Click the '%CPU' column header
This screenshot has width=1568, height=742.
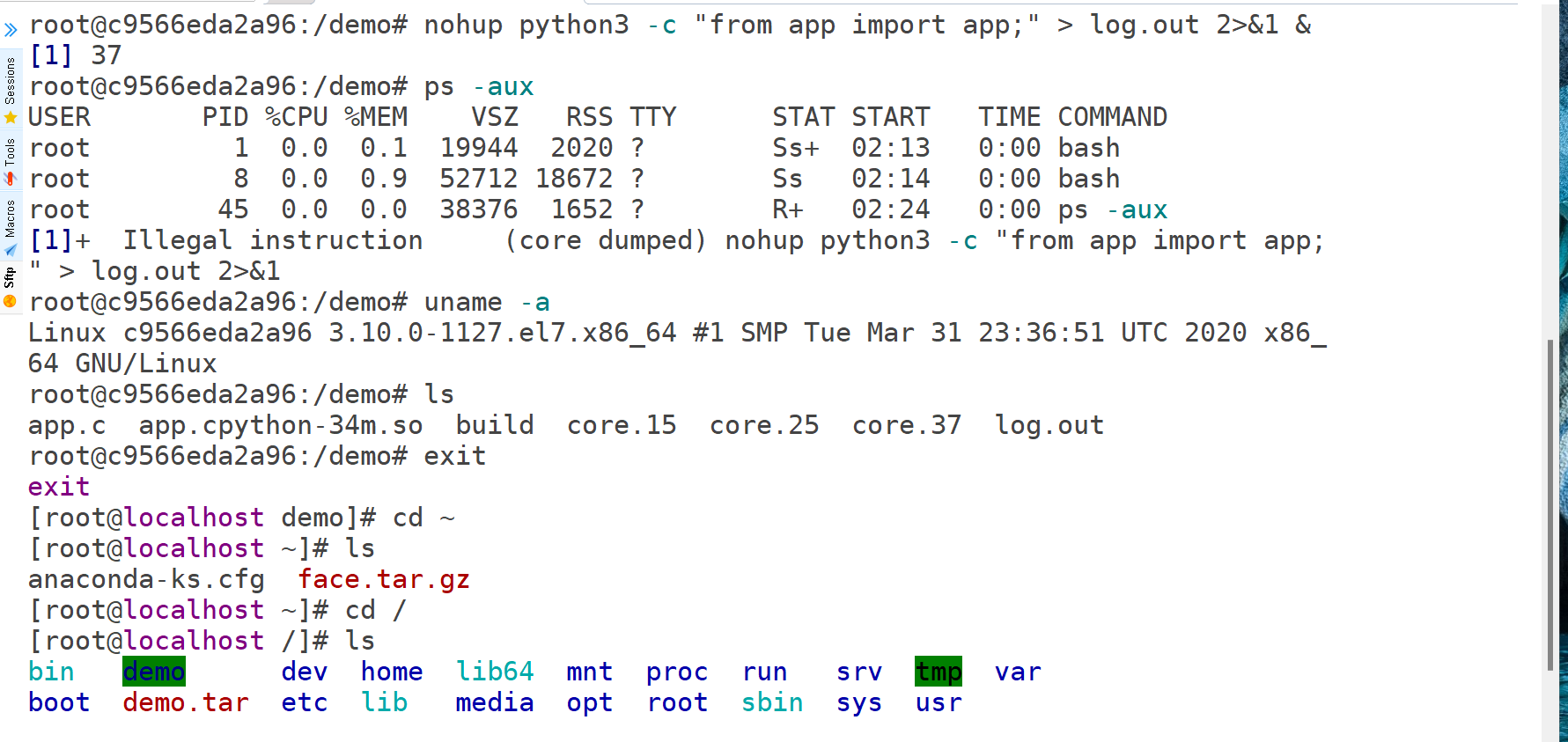pyautogui.click(x=297, y=117)
